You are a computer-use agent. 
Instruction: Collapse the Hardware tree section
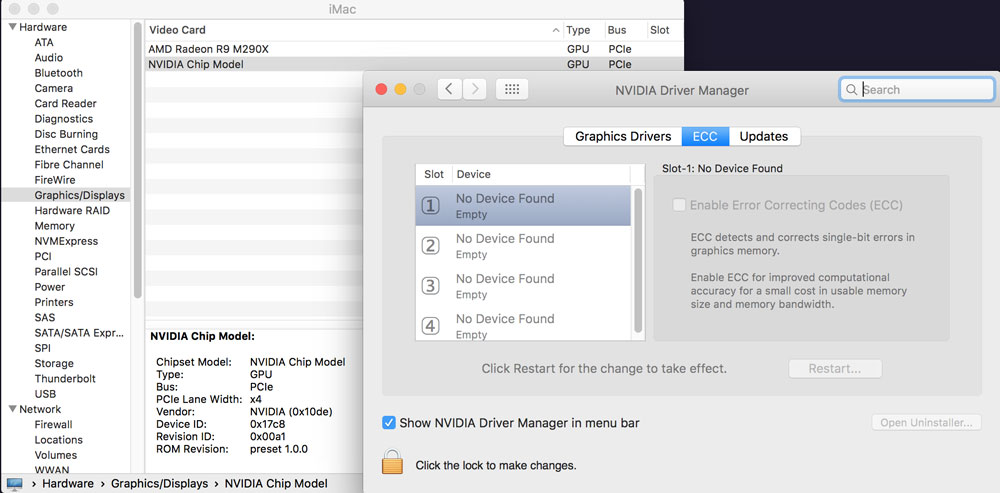click(x=12, y=27)
